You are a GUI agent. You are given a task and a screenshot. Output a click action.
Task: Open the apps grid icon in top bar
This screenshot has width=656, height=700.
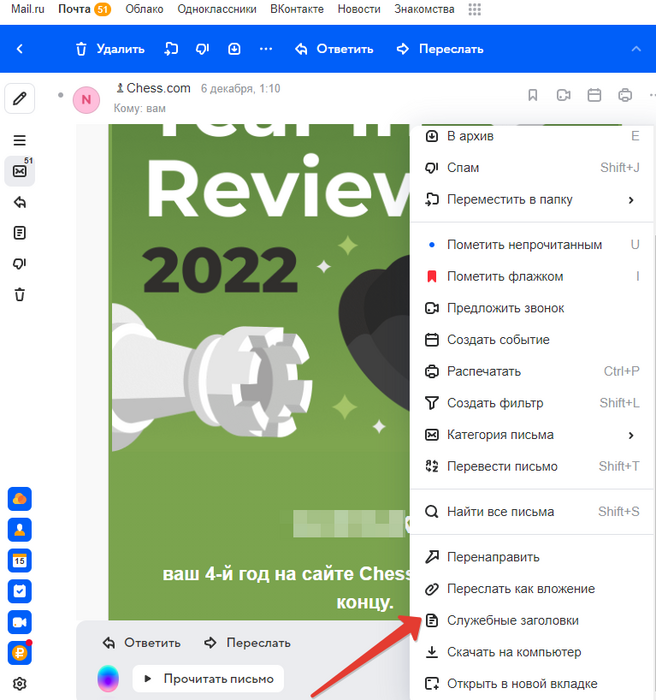pyautogui.click(x=475, y=9)
